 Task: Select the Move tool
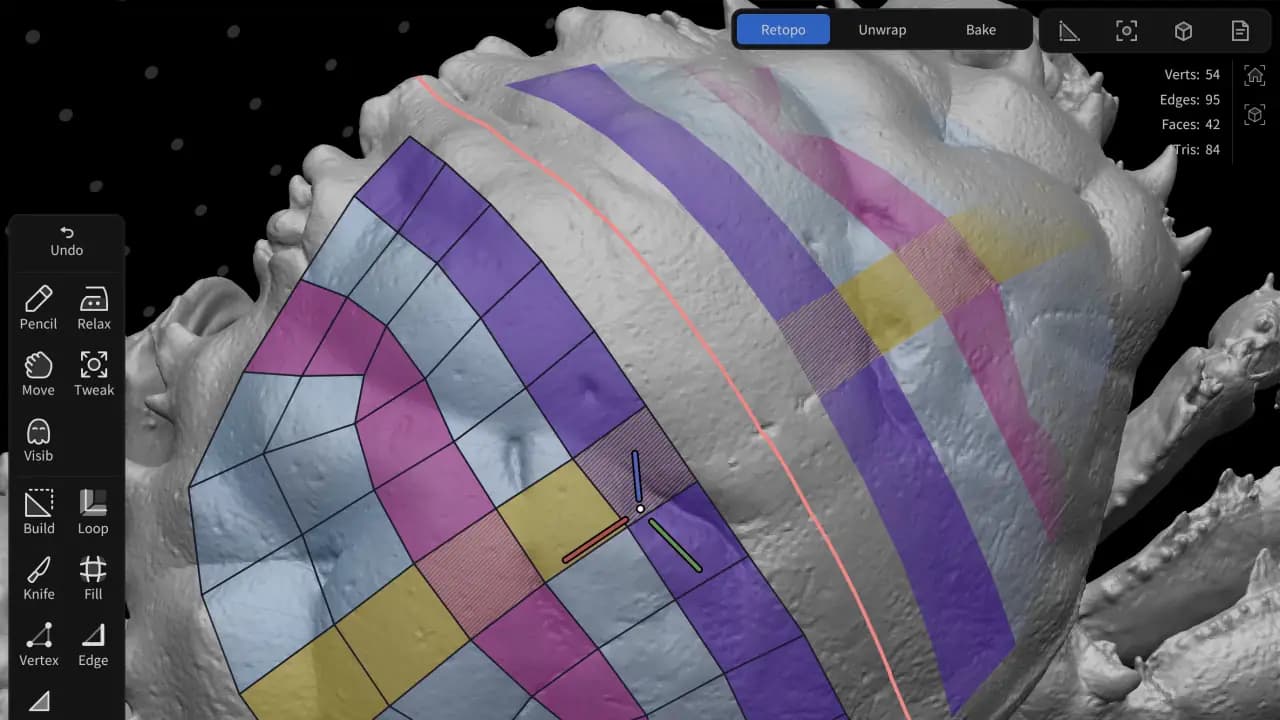[x=39, y=373]
